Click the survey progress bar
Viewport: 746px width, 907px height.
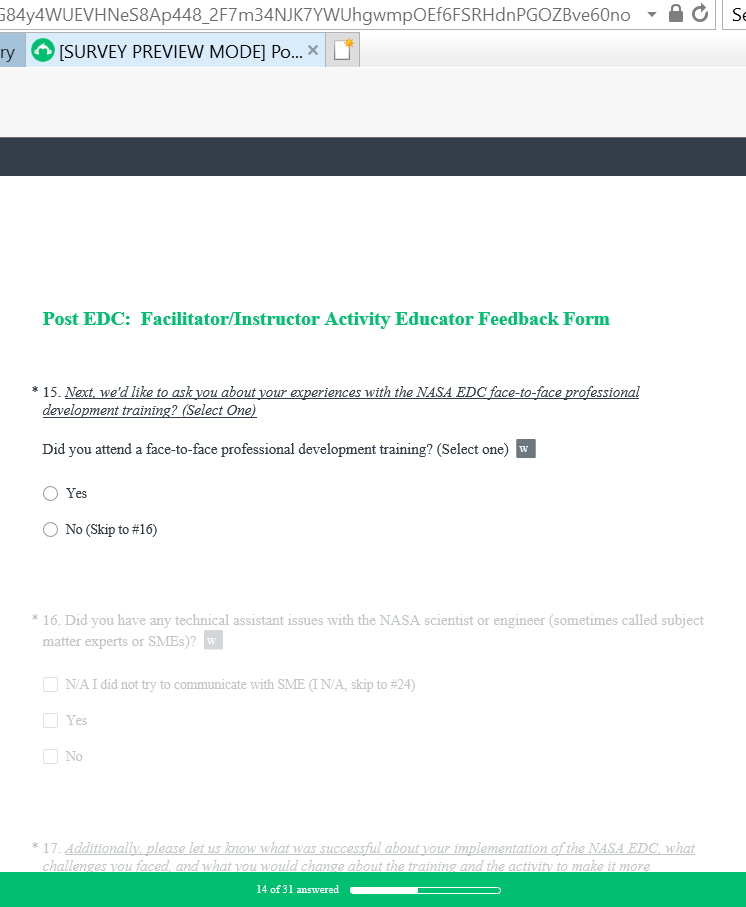tap(425, 890)
